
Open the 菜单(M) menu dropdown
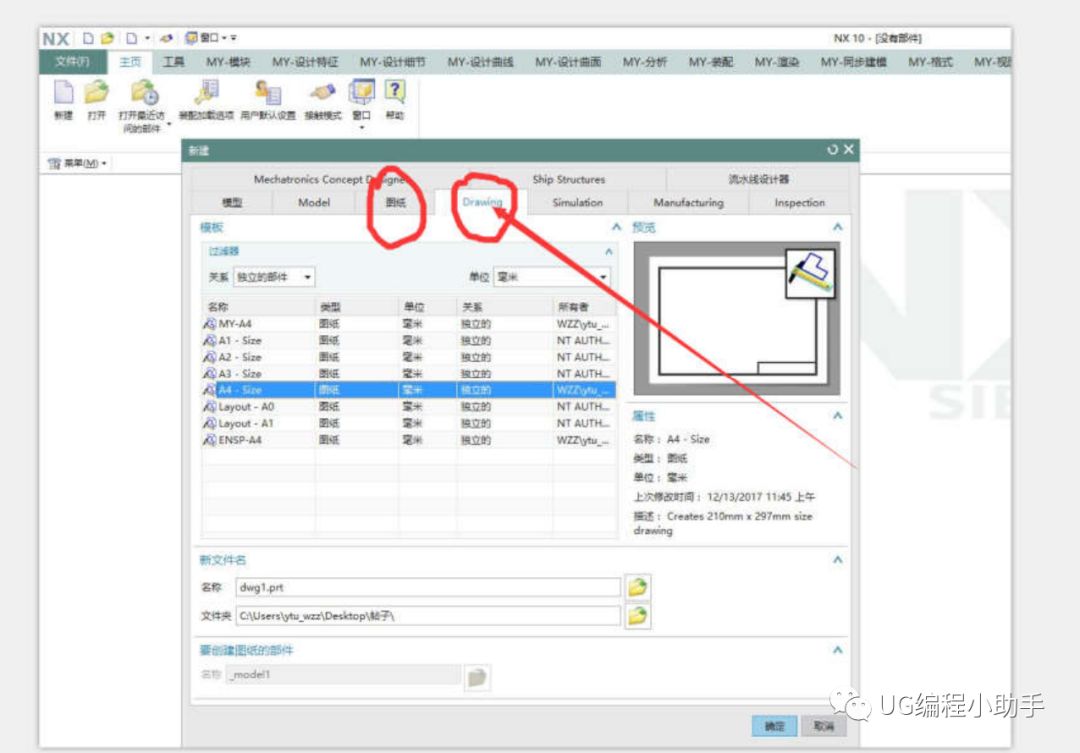pos(76,163)
